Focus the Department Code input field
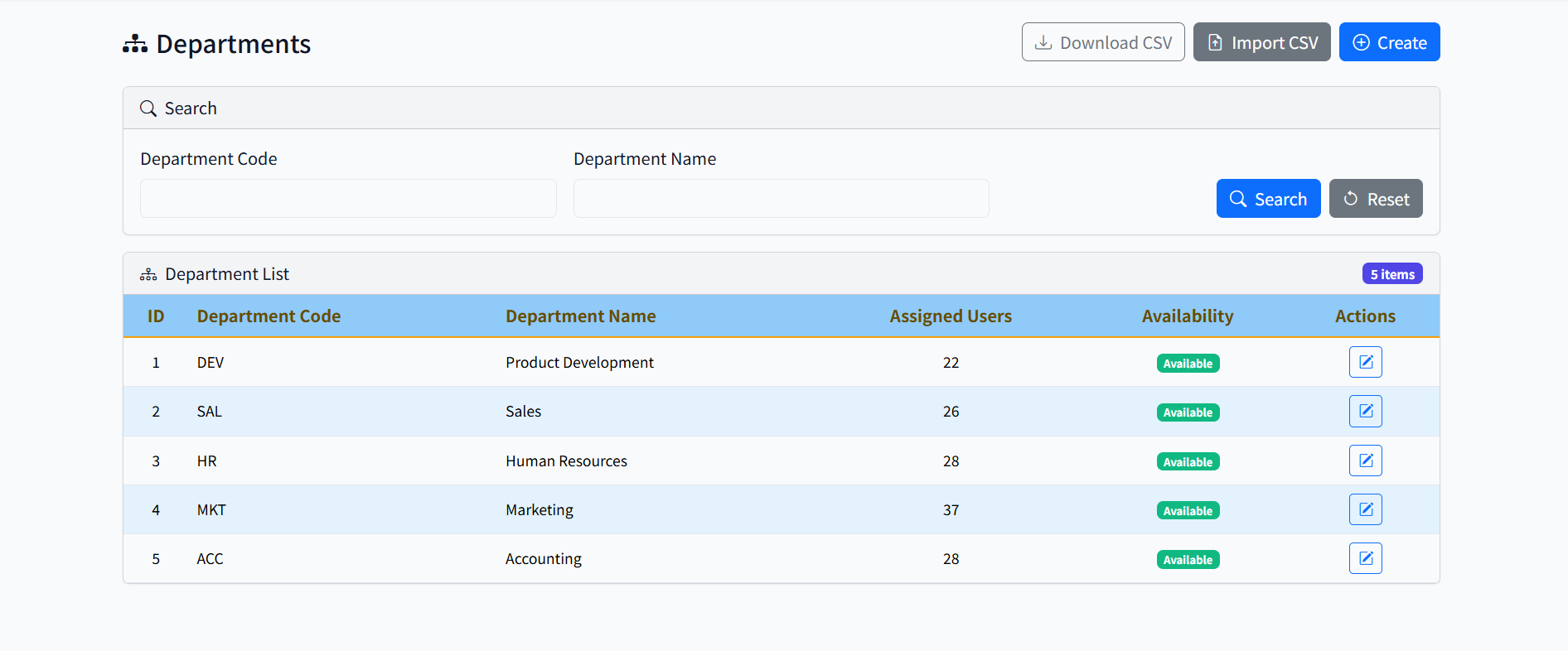 tap(348, 199)
